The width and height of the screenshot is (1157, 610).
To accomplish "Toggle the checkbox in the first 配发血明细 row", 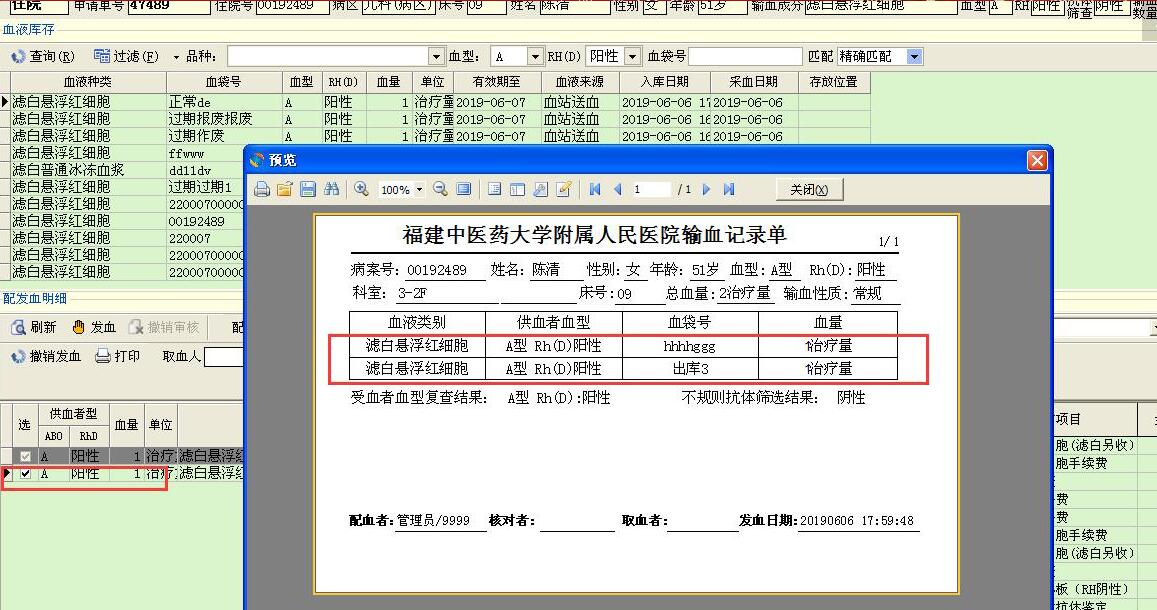I will [25, 457].
